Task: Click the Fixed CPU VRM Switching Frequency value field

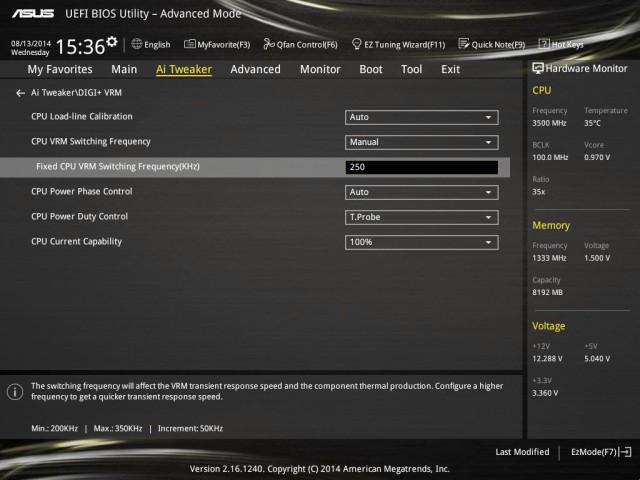Action: [422, 167]
